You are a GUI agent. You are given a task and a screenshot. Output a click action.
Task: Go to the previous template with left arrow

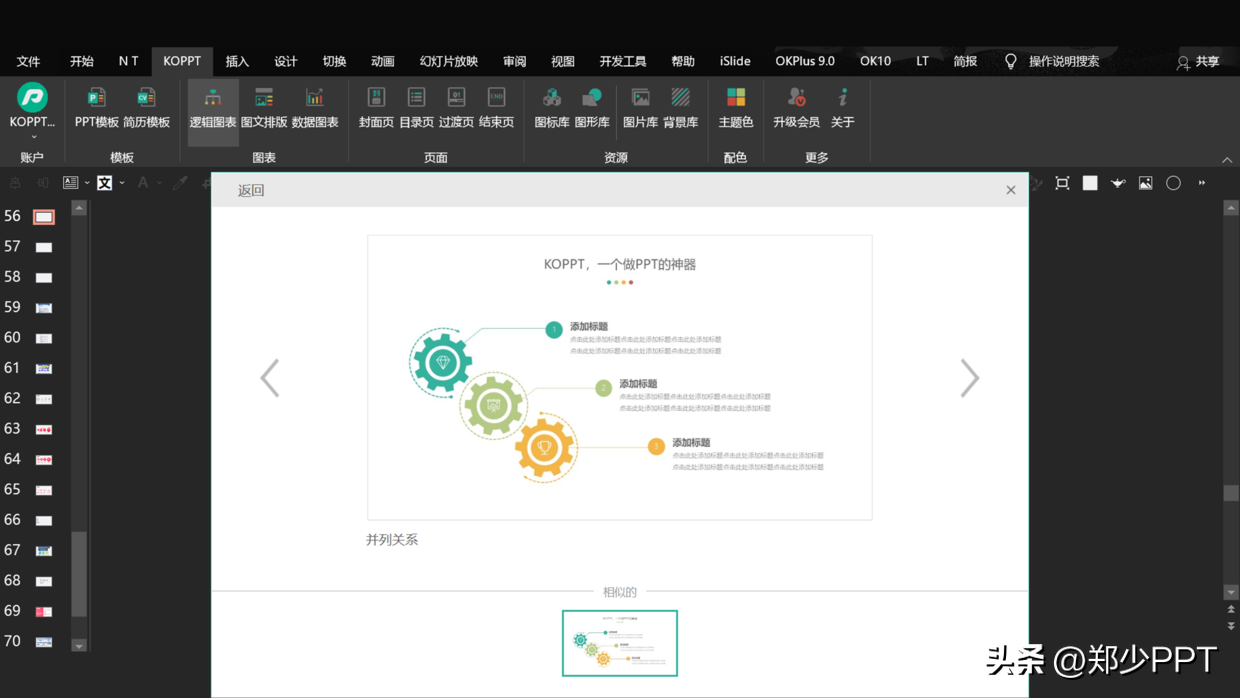pos(270,378)
